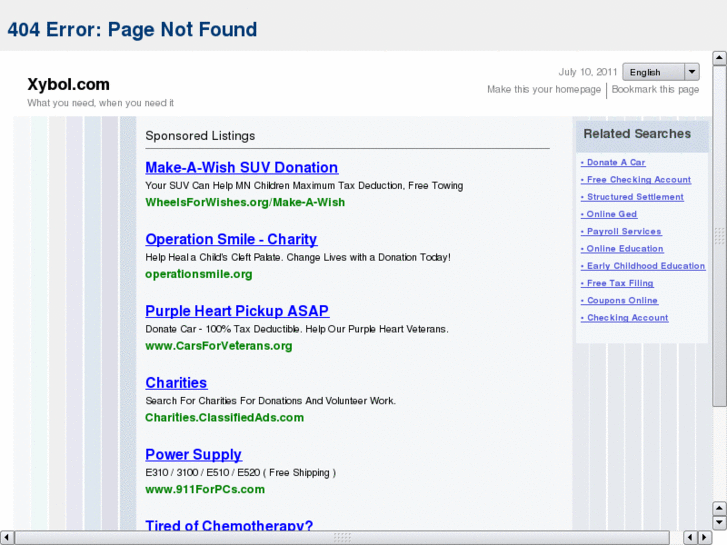
Task: Open the English language dropdown
Action: tap(661, 72)
